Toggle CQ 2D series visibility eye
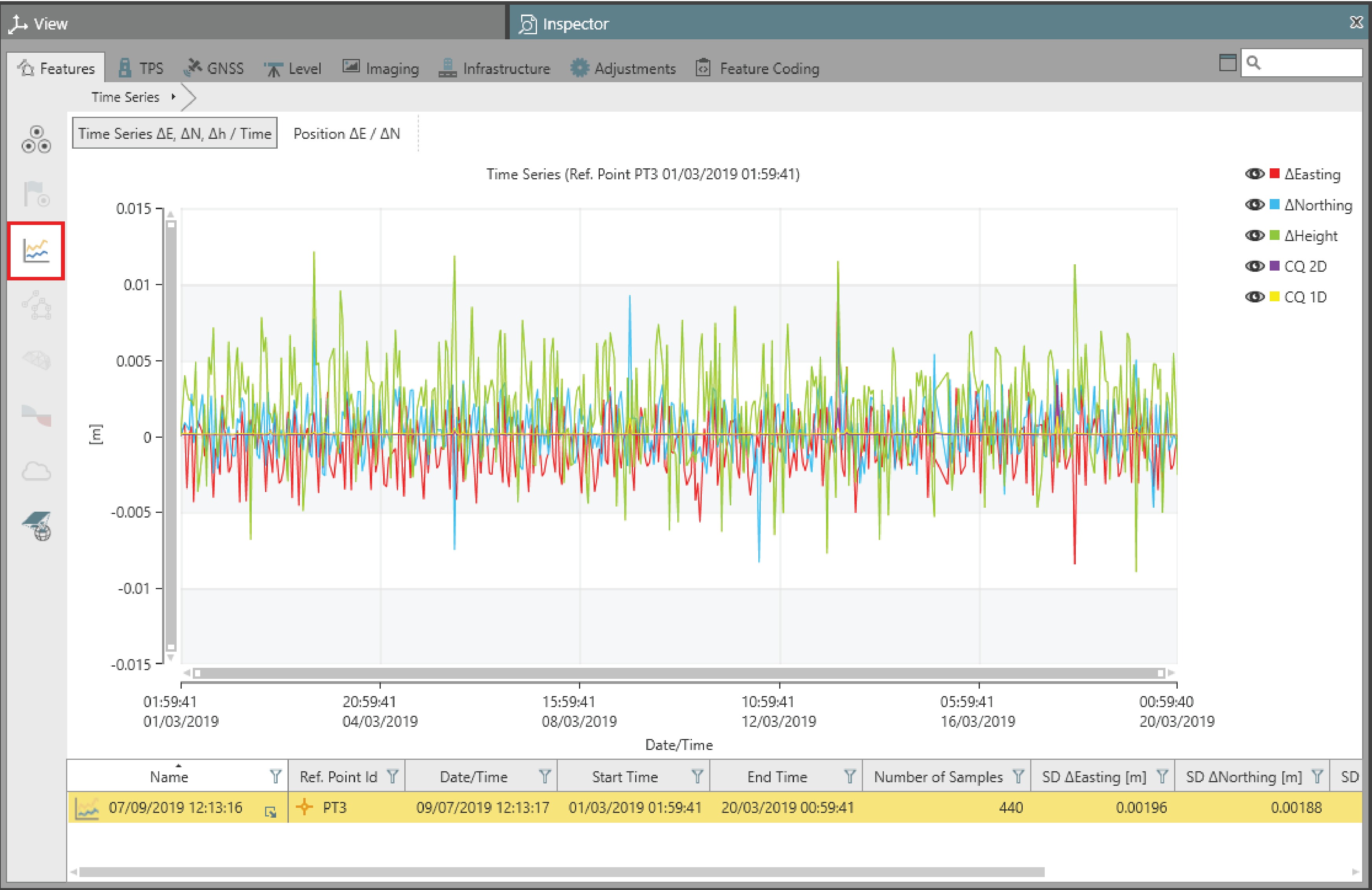Viewport: 1372px width, 890px height. (1254, 266)
